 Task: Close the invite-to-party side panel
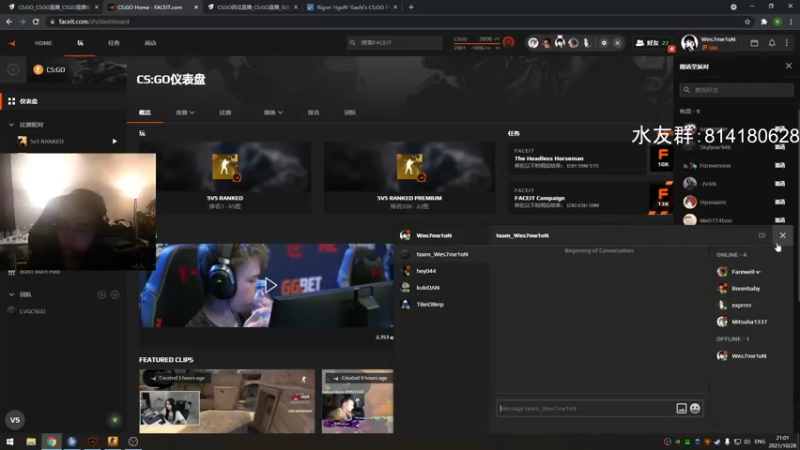click(x=788, y=66)
